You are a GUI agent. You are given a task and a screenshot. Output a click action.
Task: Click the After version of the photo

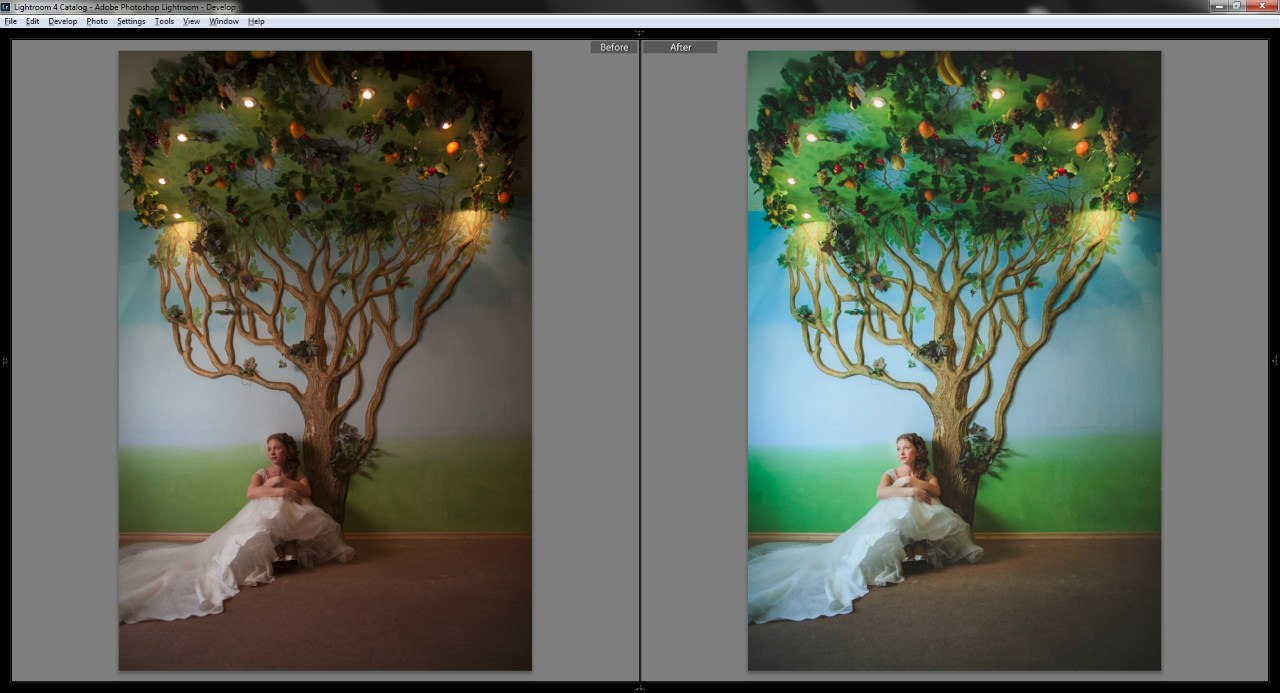point(954,360)
